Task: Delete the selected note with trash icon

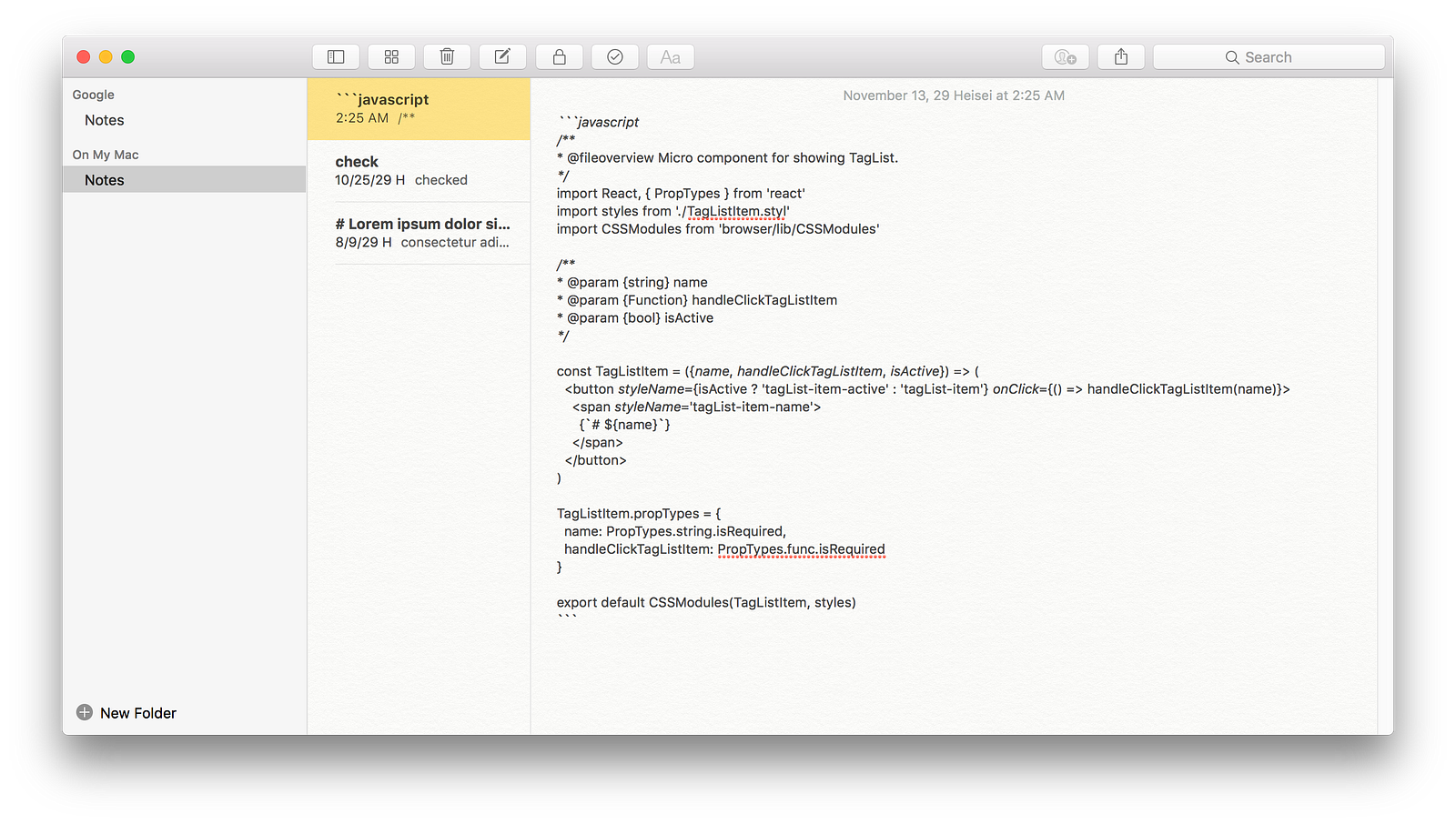Action: point(447,57)
